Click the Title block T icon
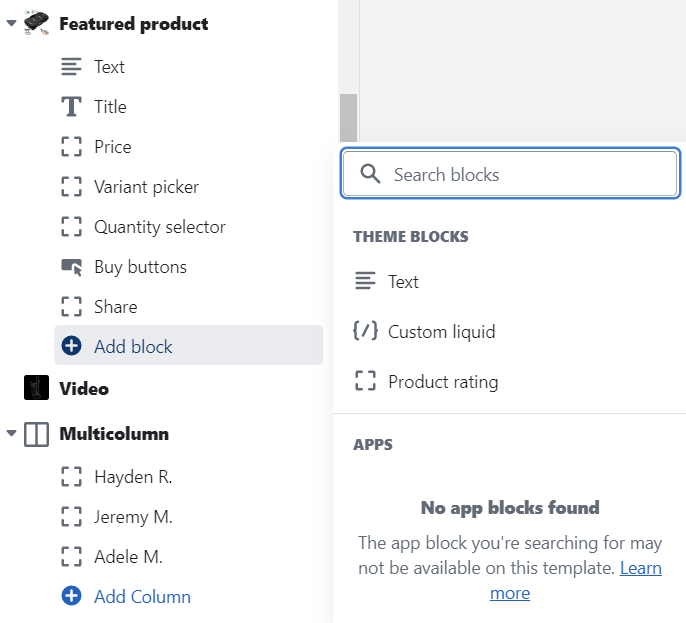This screenshot has width=686, height=623. pos(71,107)
